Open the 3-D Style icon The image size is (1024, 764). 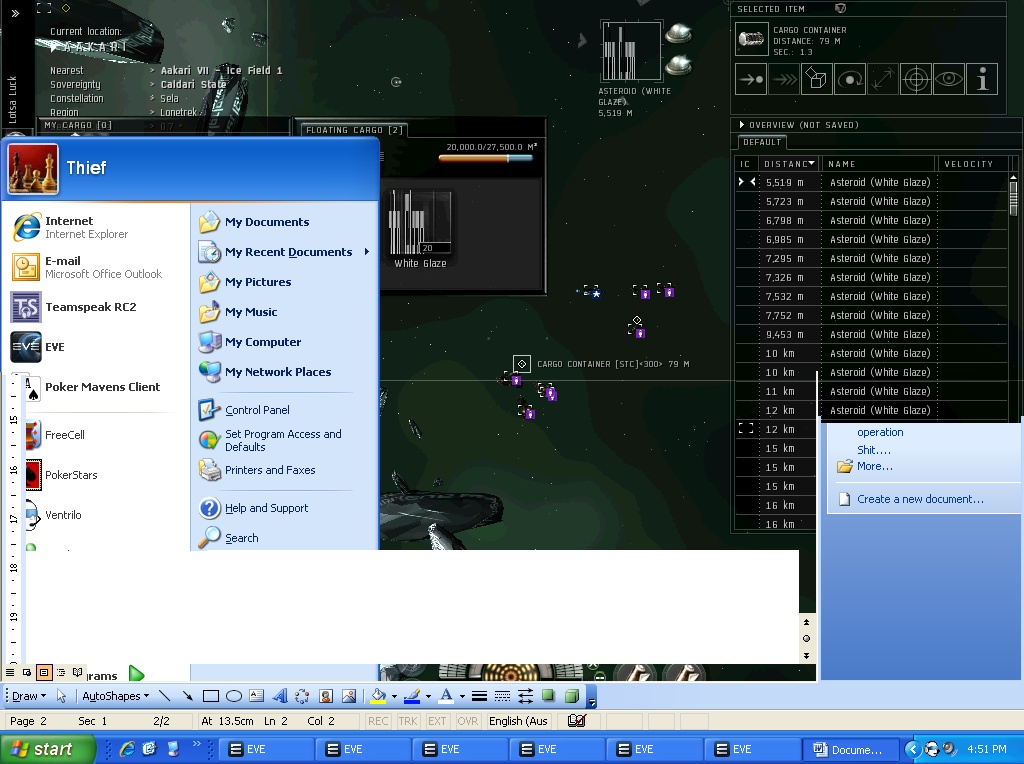coord(571,696)
